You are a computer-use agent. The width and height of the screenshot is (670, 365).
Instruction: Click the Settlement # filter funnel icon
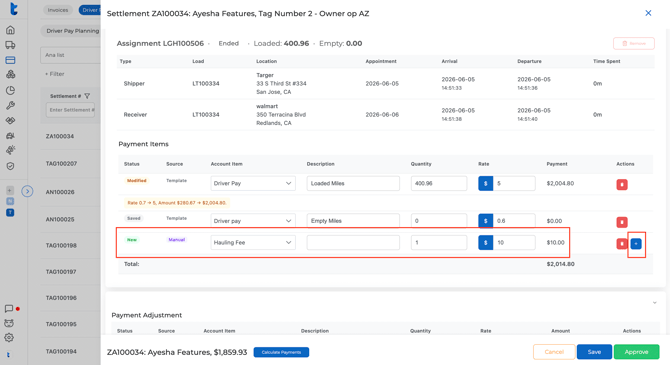[x=87, y=96]
